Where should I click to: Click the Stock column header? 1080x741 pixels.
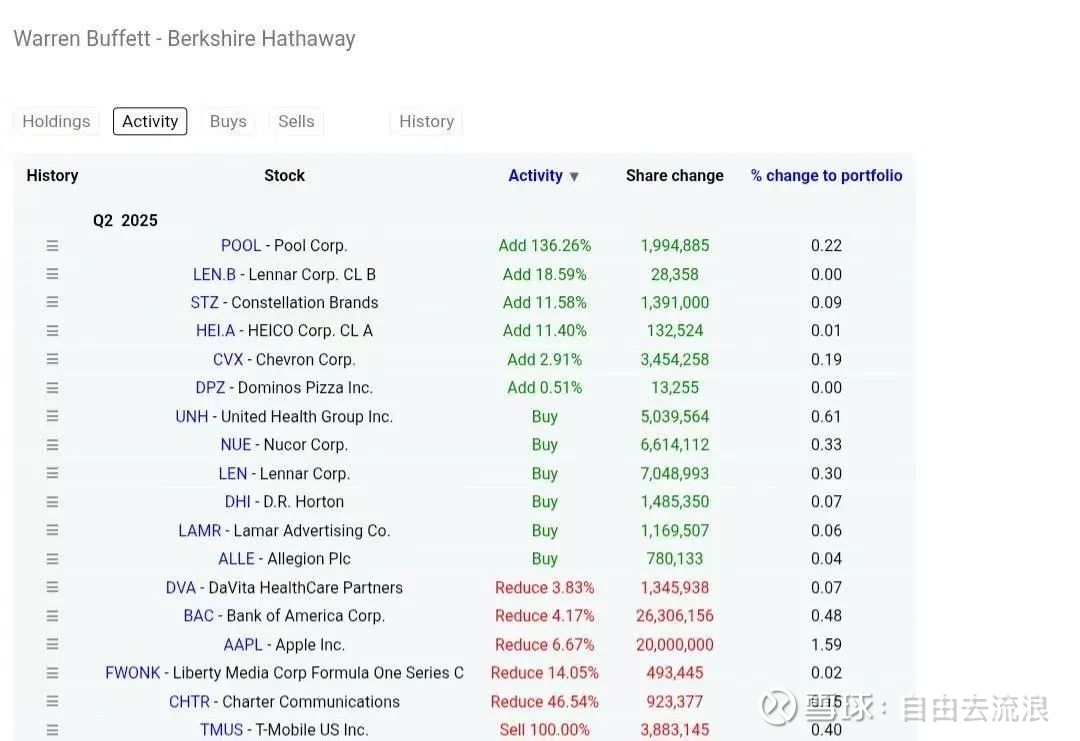click(x=284, y=176)
